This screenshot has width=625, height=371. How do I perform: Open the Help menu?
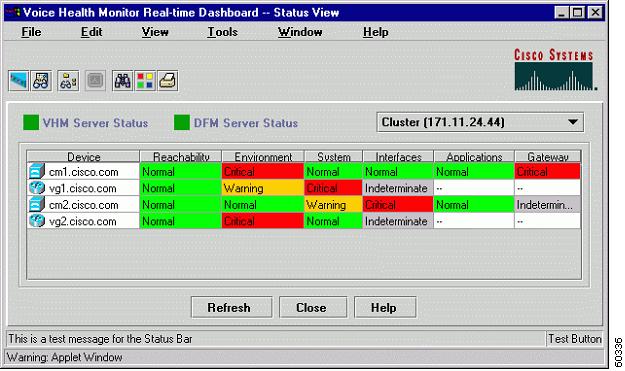(375, 32)
